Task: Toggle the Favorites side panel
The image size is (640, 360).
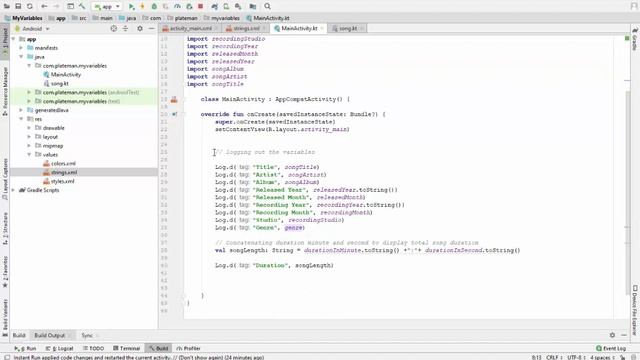Action: pos(5,272)
